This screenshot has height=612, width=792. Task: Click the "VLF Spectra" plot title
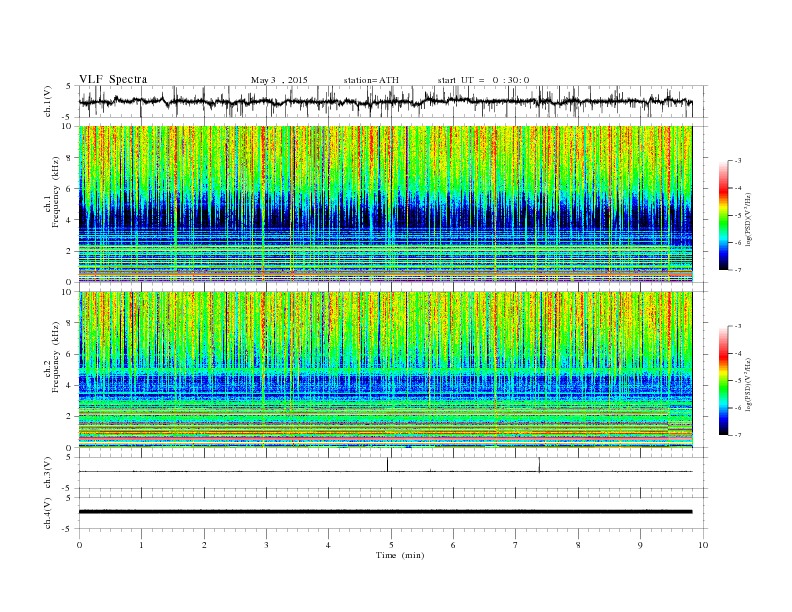(x=113, y=79)
